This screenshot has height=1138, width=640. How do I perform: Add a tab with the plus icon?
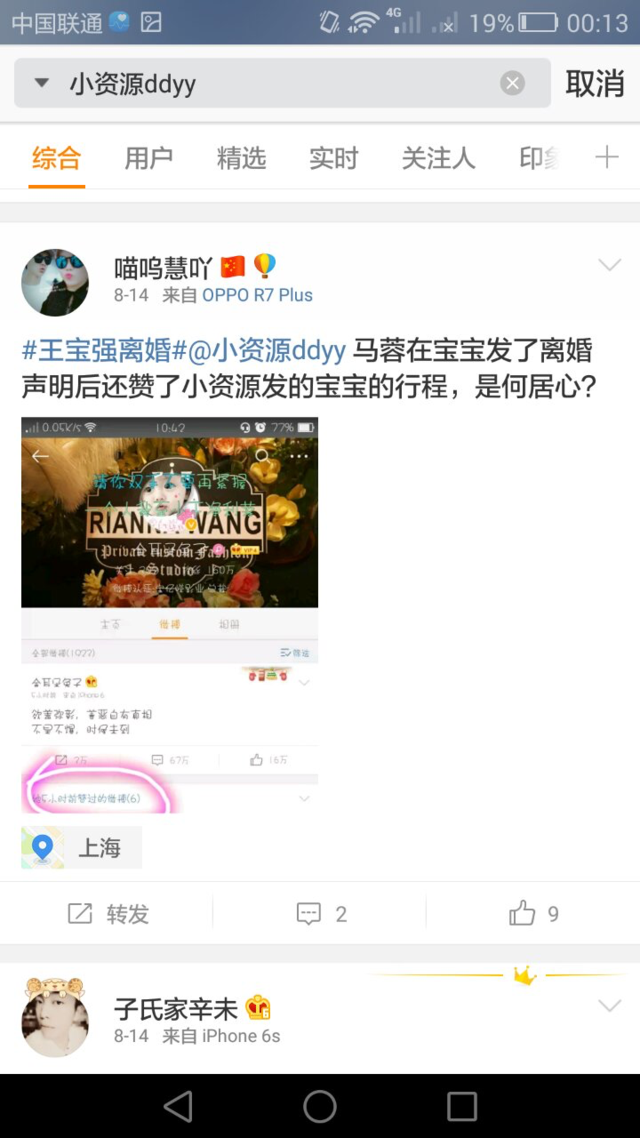pos(607,157)
